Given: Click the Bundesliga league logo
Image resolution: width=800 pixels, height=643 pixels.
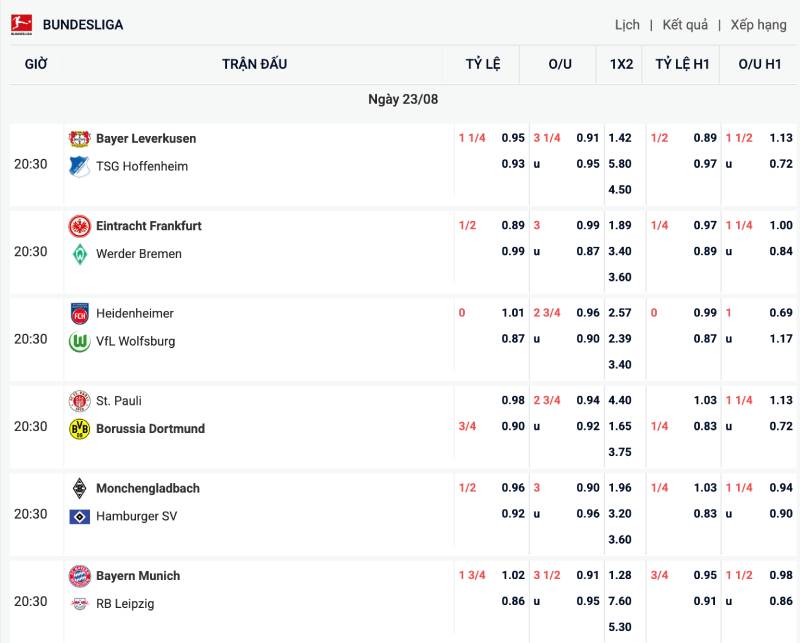Looking at the screenshot, I should [22, 24].
